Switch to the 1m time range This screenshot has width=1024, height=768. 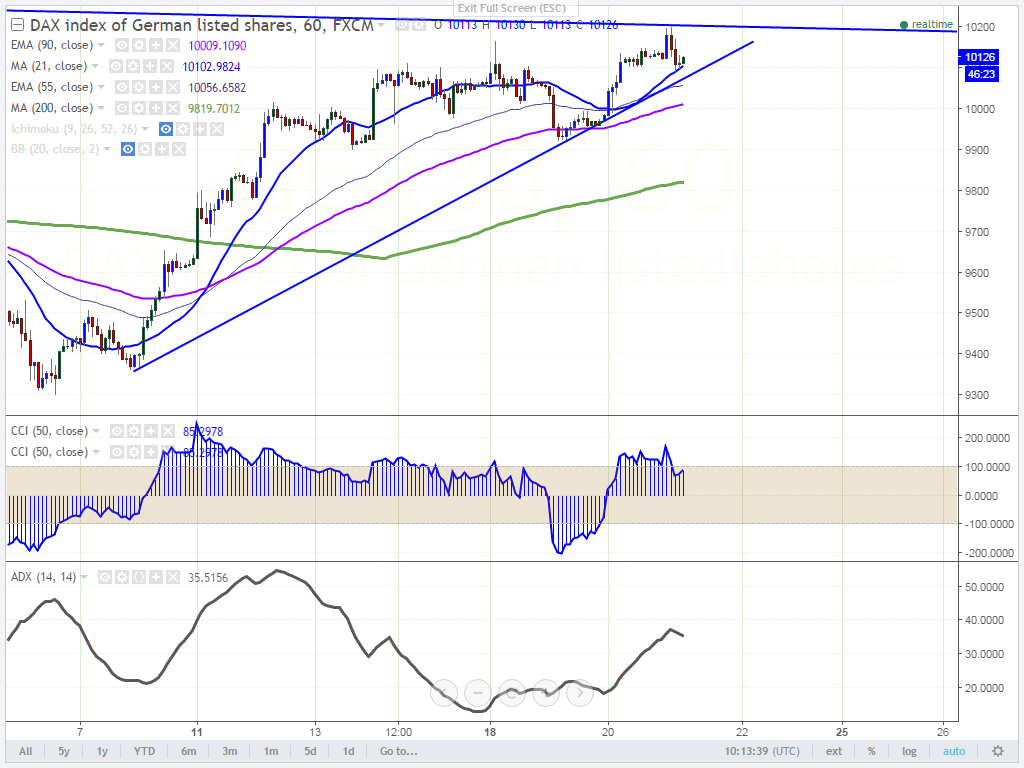pos(271,751)
